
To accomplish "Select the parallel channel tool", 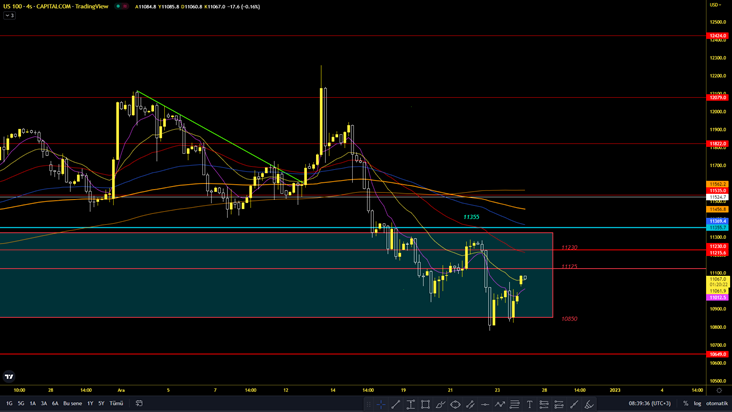I will tap(470, 405).
